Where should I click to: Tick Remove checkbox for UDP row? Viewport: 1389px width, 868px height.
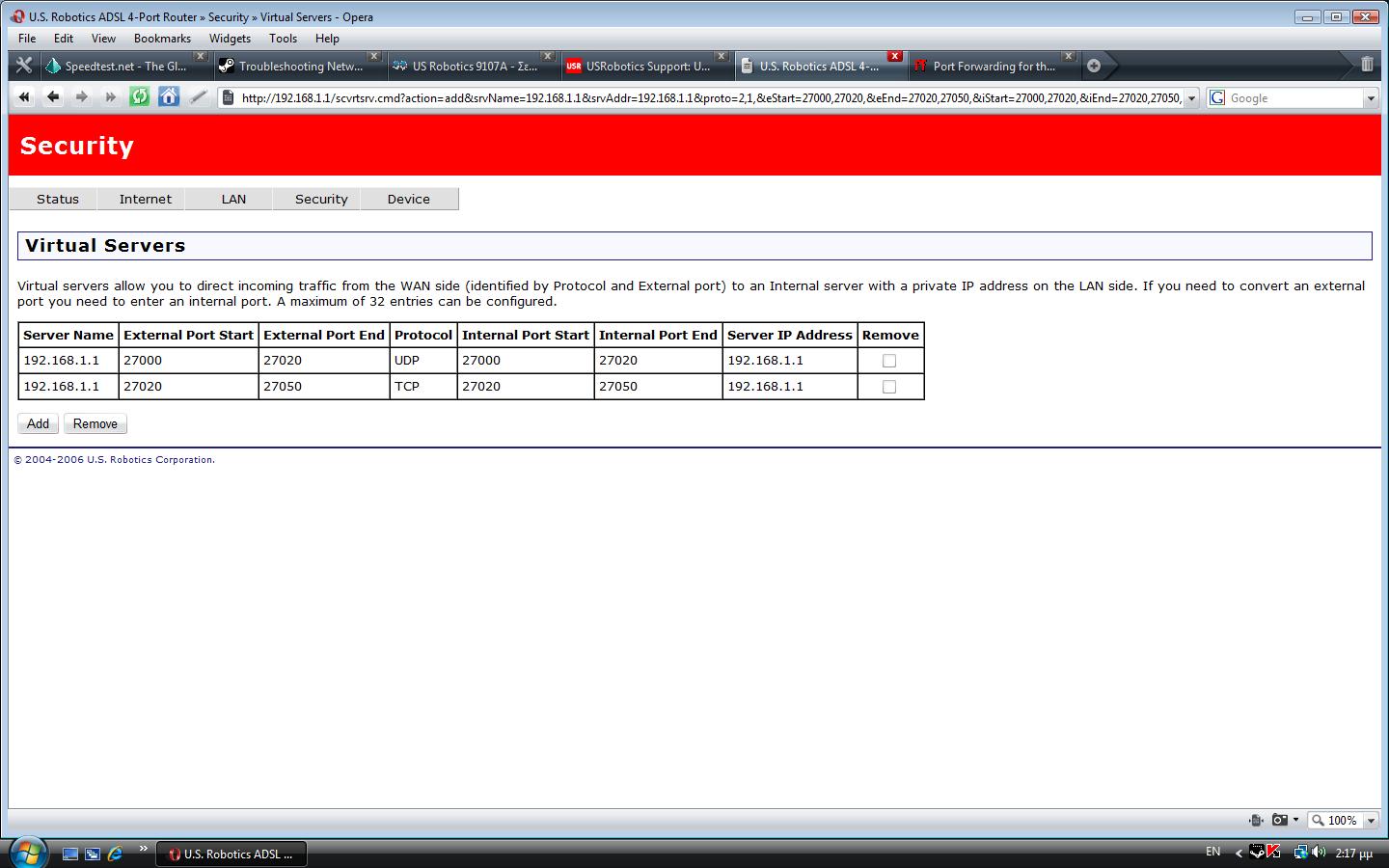tap(889, 361)
